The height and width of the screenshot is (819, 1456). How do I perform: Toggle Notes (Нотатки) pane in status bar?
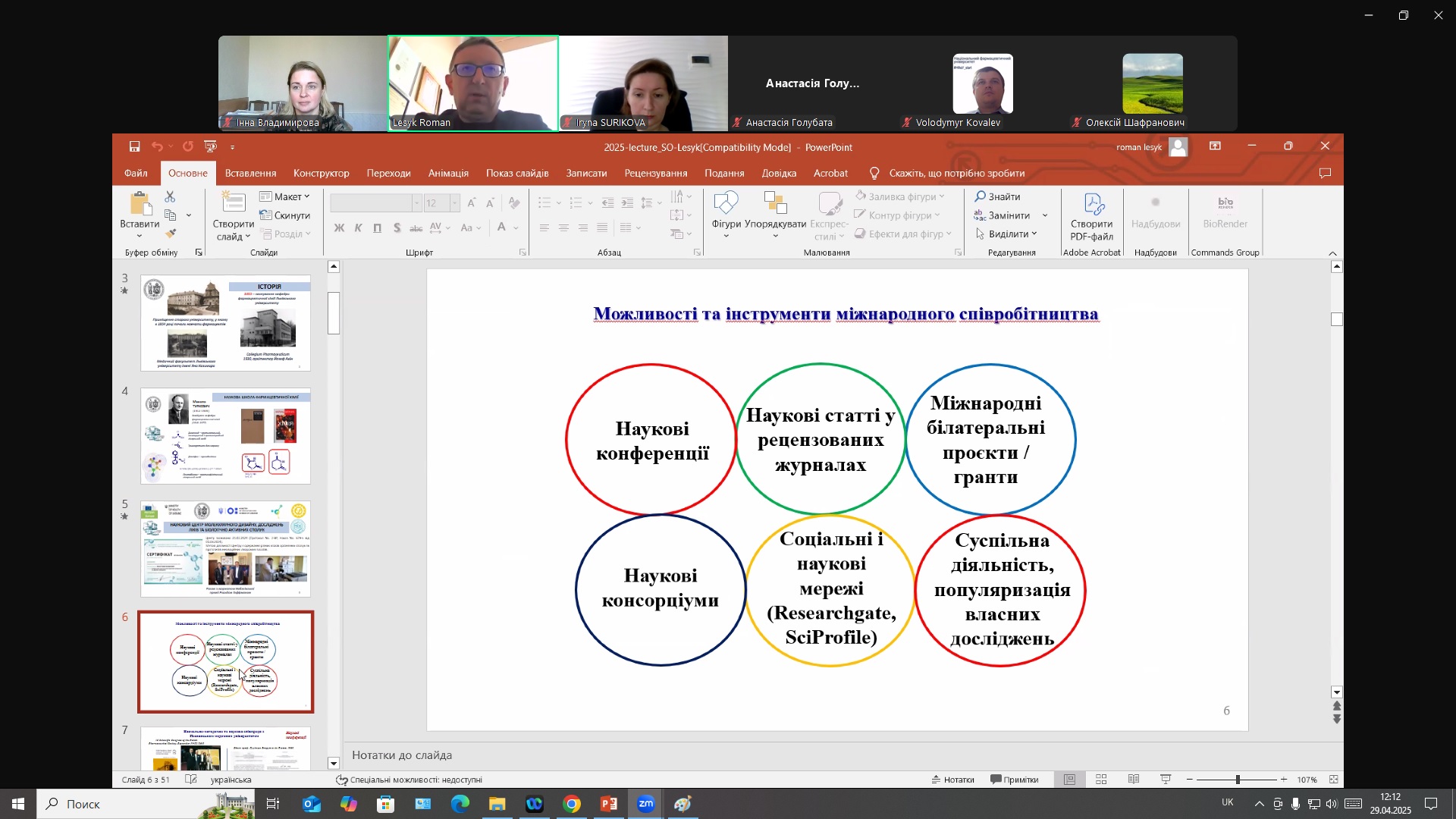952,780
